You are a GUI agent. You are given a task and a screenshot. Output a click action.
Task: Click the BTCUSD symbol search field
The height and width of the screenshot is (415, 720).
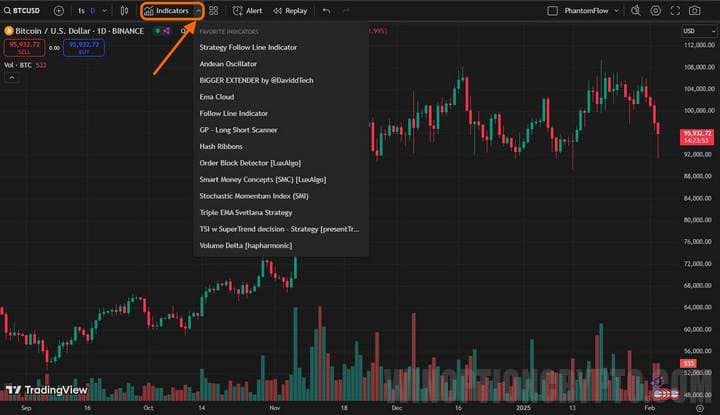tap(26, 10)
